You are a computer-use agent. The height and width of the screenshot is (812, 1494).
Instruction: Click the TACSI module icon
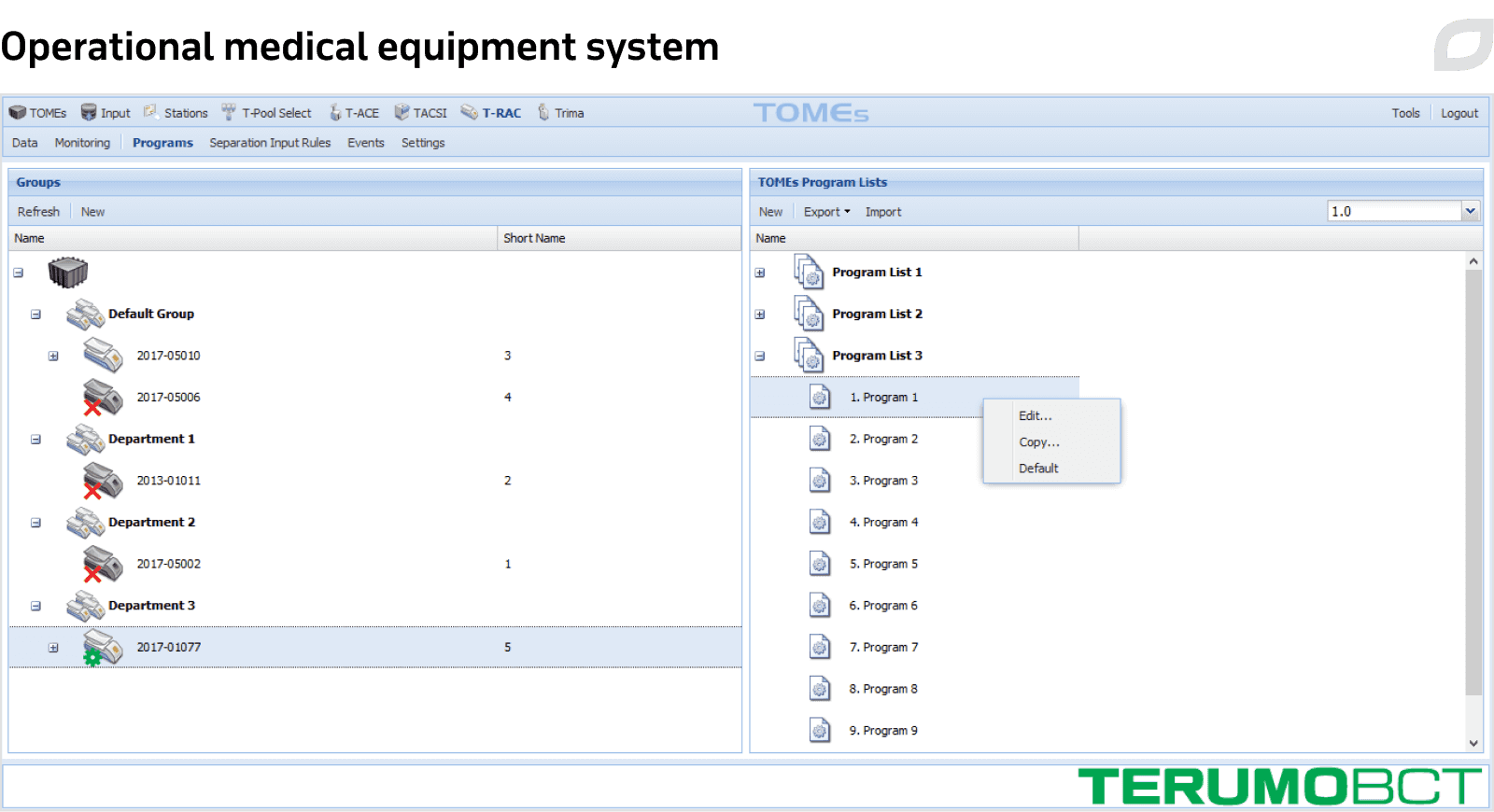402,112
